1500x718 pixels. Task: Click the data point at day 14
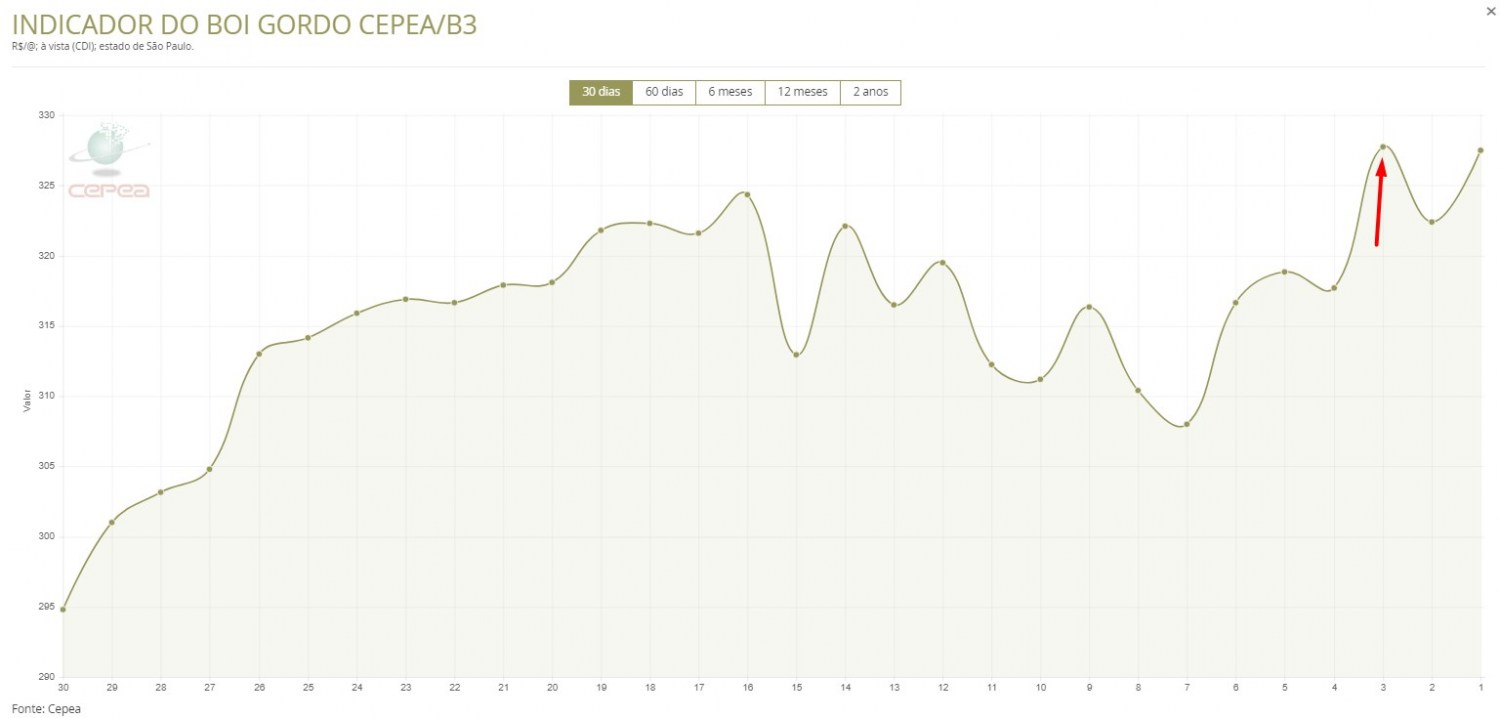[x=845, y=226]
